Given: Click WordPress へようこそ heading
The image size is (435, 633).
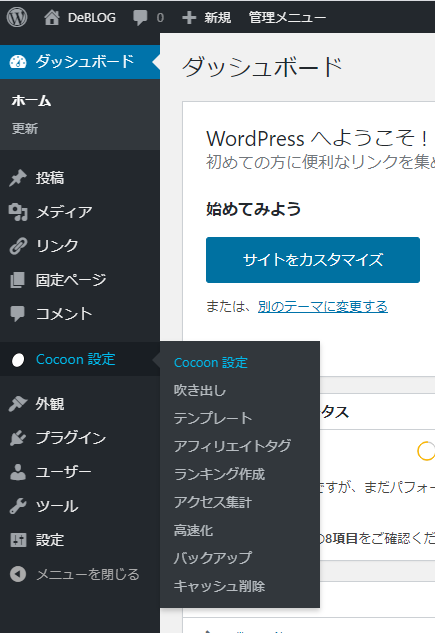Looking at the screenshot, I should pos(318,138).
